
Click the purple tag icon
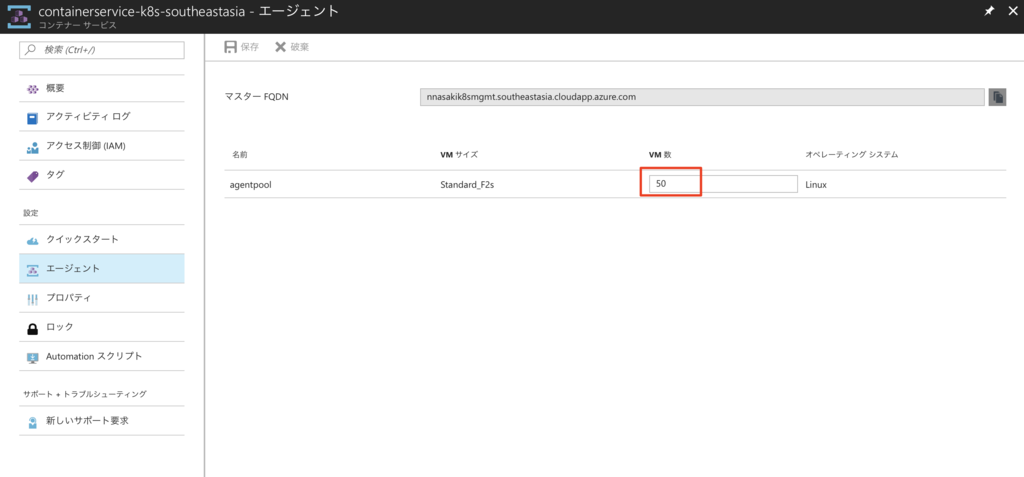tap(33, 176)
